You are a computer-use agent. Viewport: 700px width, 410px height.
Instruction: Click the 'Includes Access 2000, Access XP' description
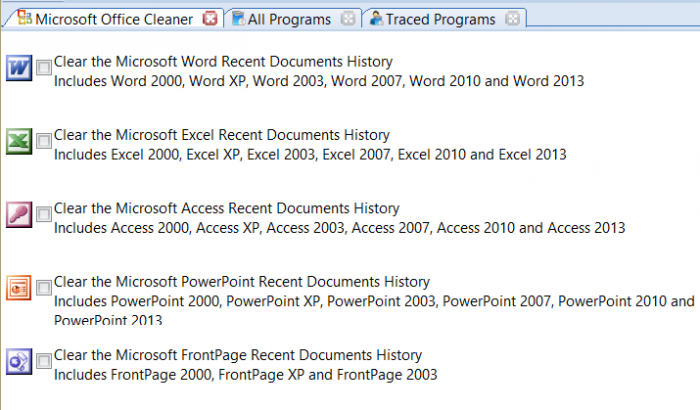point(340,228)
